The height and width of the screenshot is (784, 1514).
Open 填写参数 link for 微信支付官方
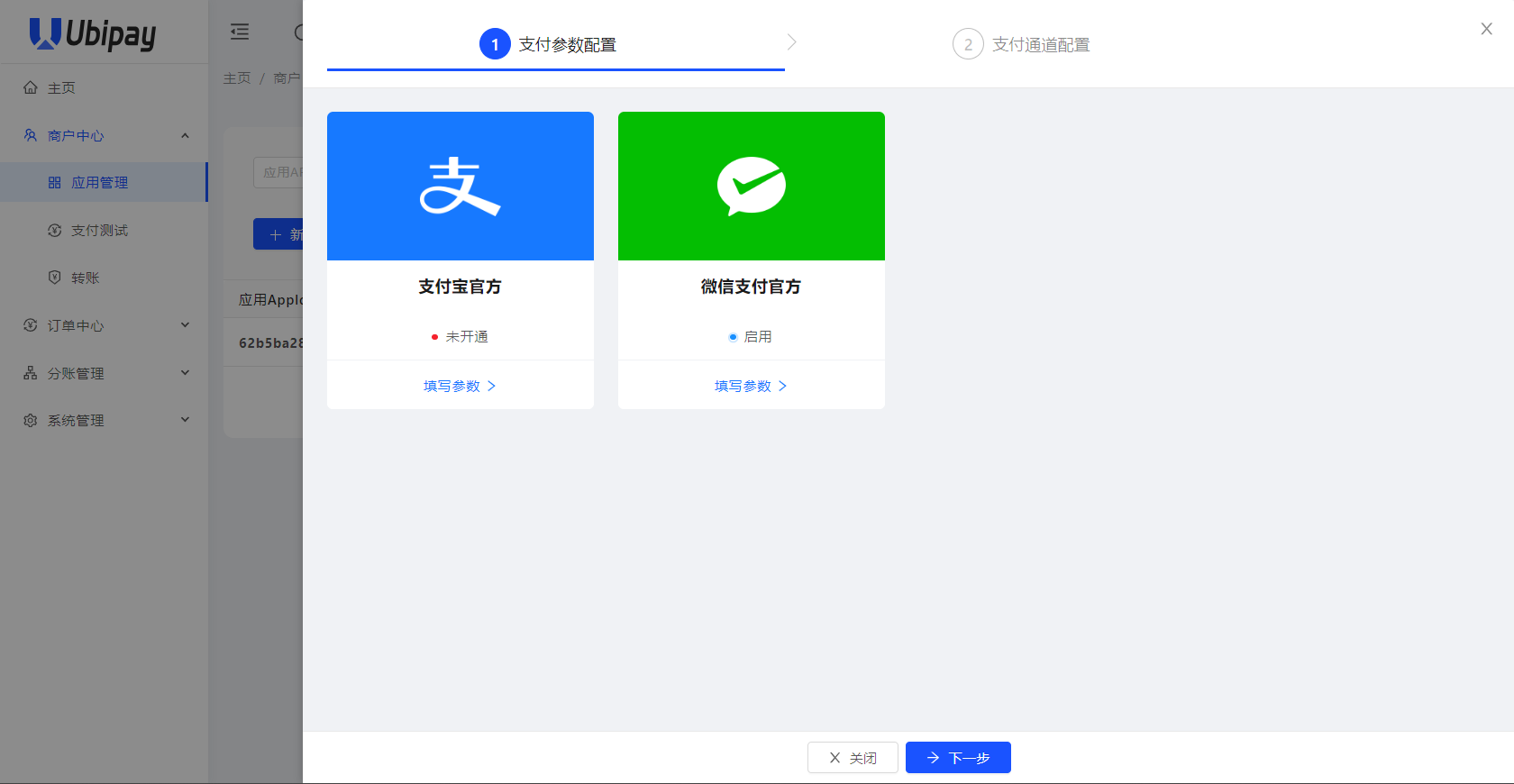[751, 386]
